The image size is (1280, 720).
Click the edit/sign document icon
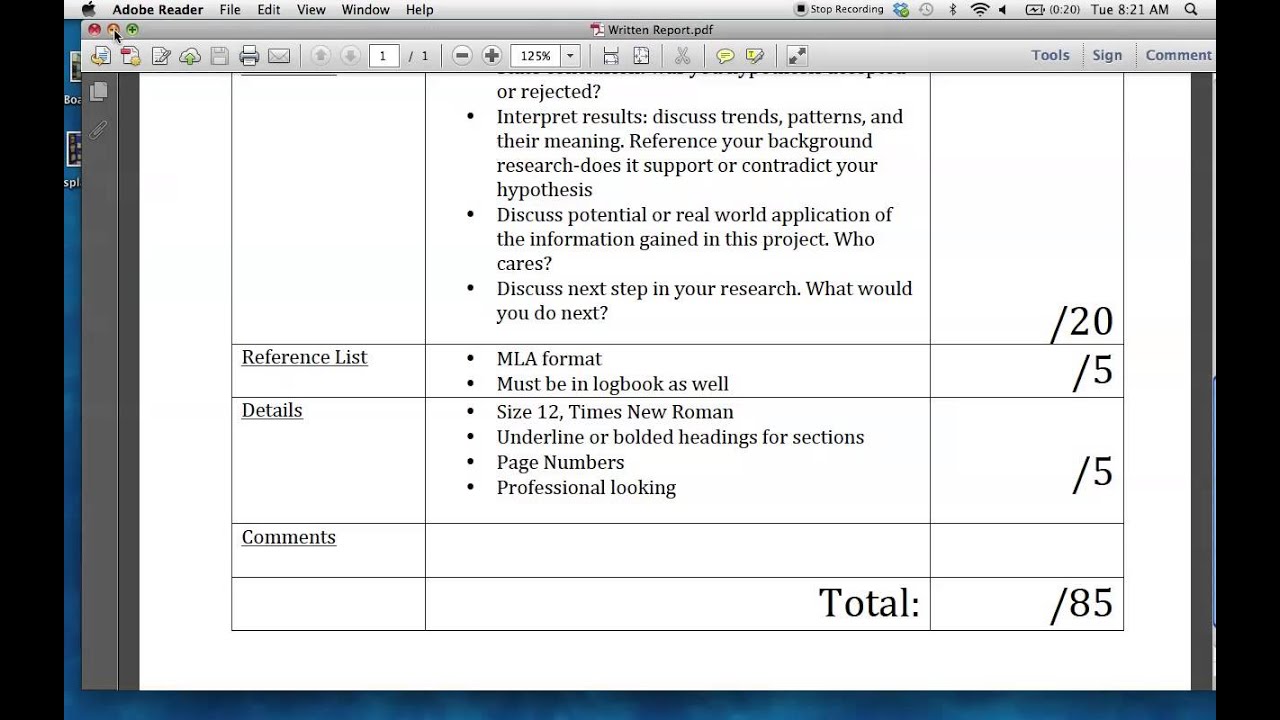coord(160,56)
